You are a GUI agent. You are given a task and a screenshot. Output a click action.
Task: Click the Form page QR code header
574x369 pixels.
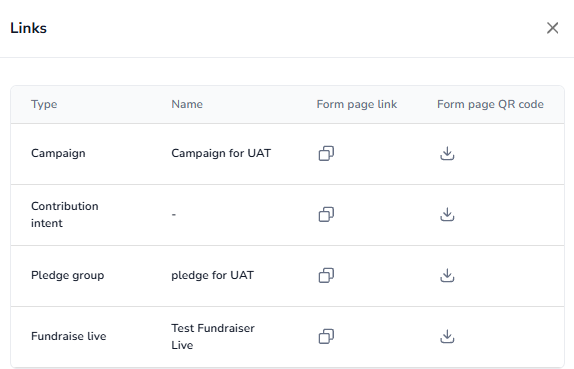coord(490,104)
